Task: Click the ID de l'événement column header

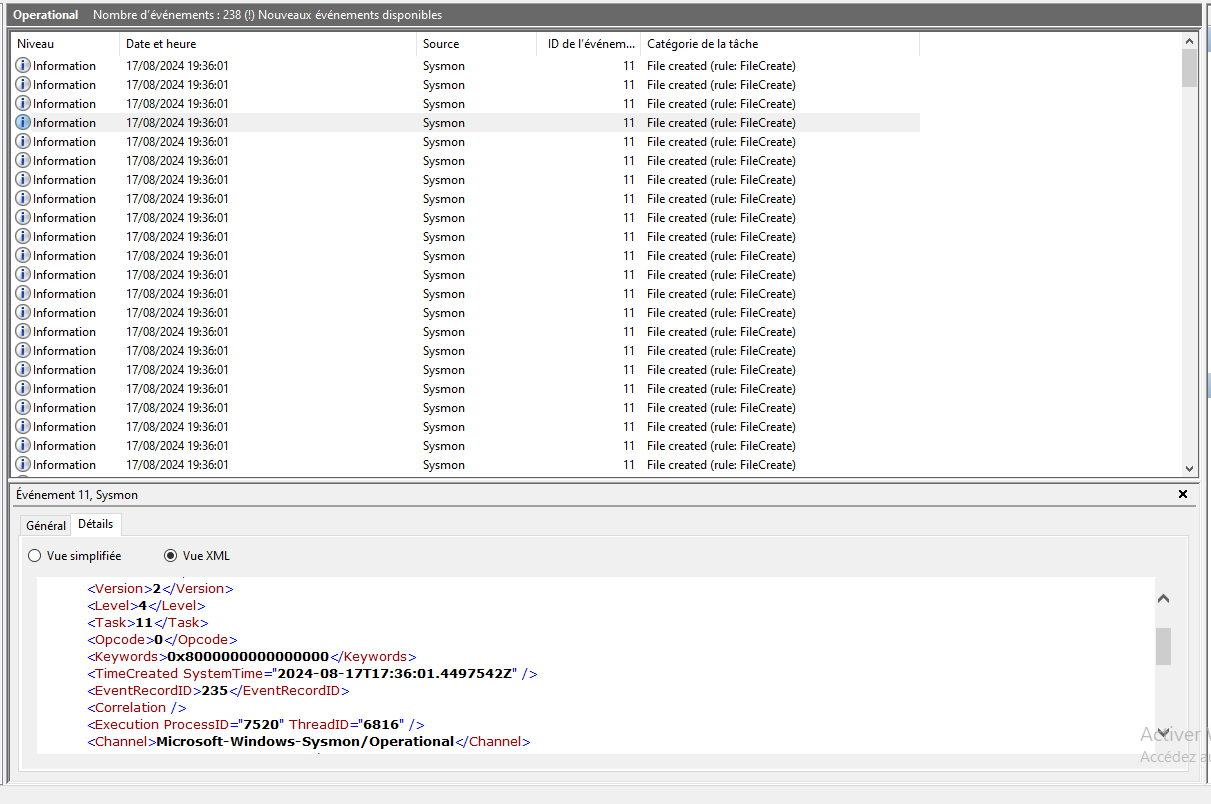Action: 590,44
